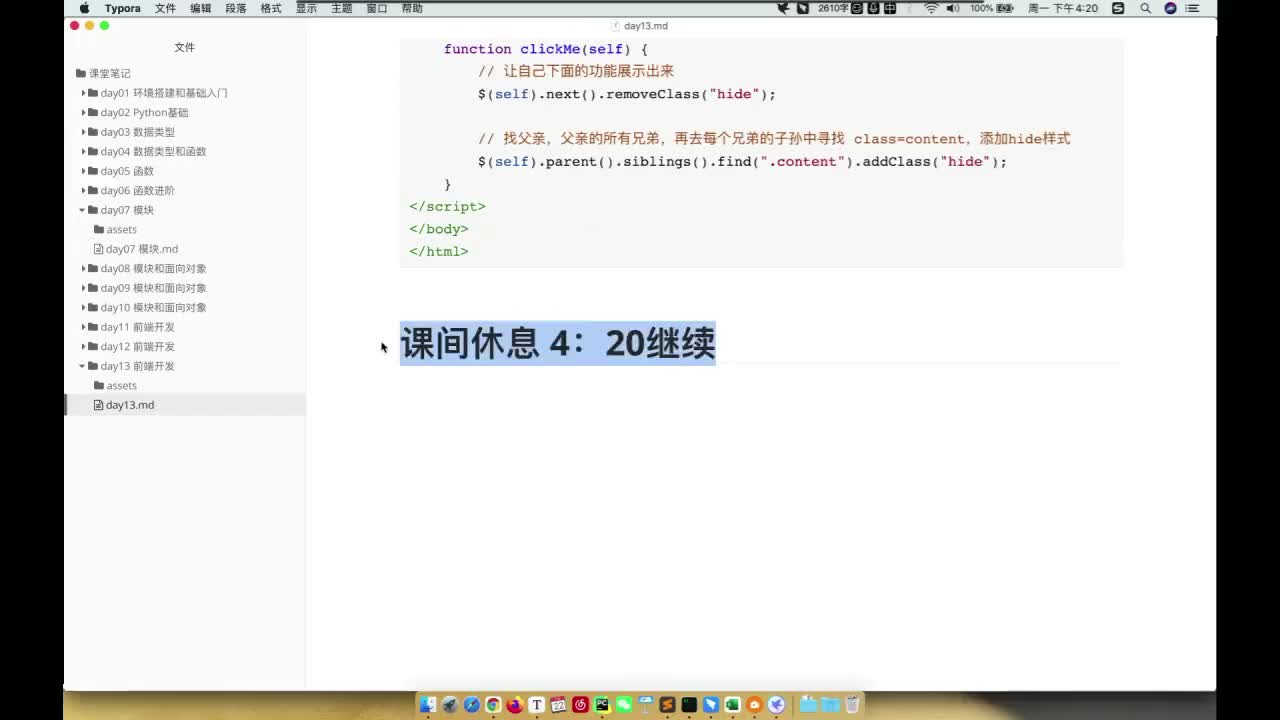
Task: Click the volume icon in menu bar
Action: [953, 8]
